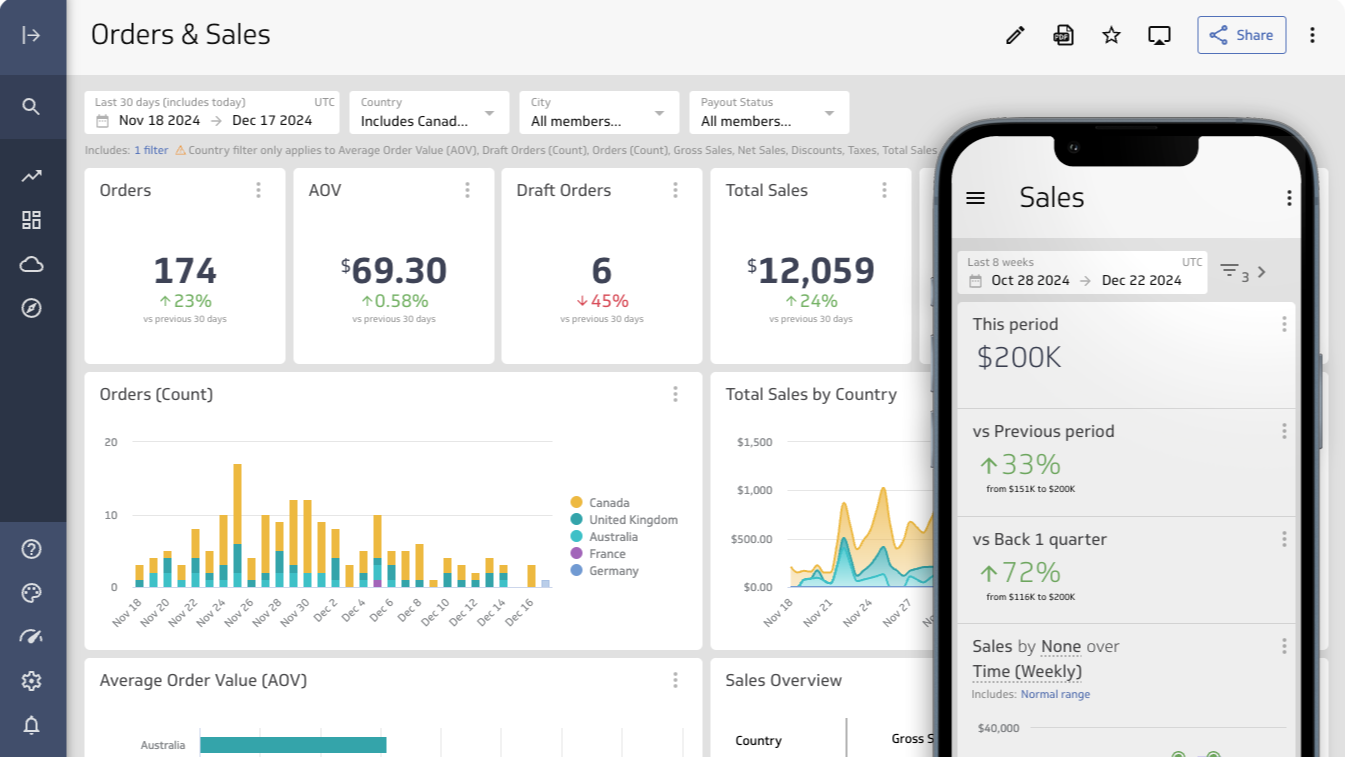The height and width of the screenshot is (757, 1347).
Task: Export dashboard using the PDF icon
Action: click(x=1063, y=35)
